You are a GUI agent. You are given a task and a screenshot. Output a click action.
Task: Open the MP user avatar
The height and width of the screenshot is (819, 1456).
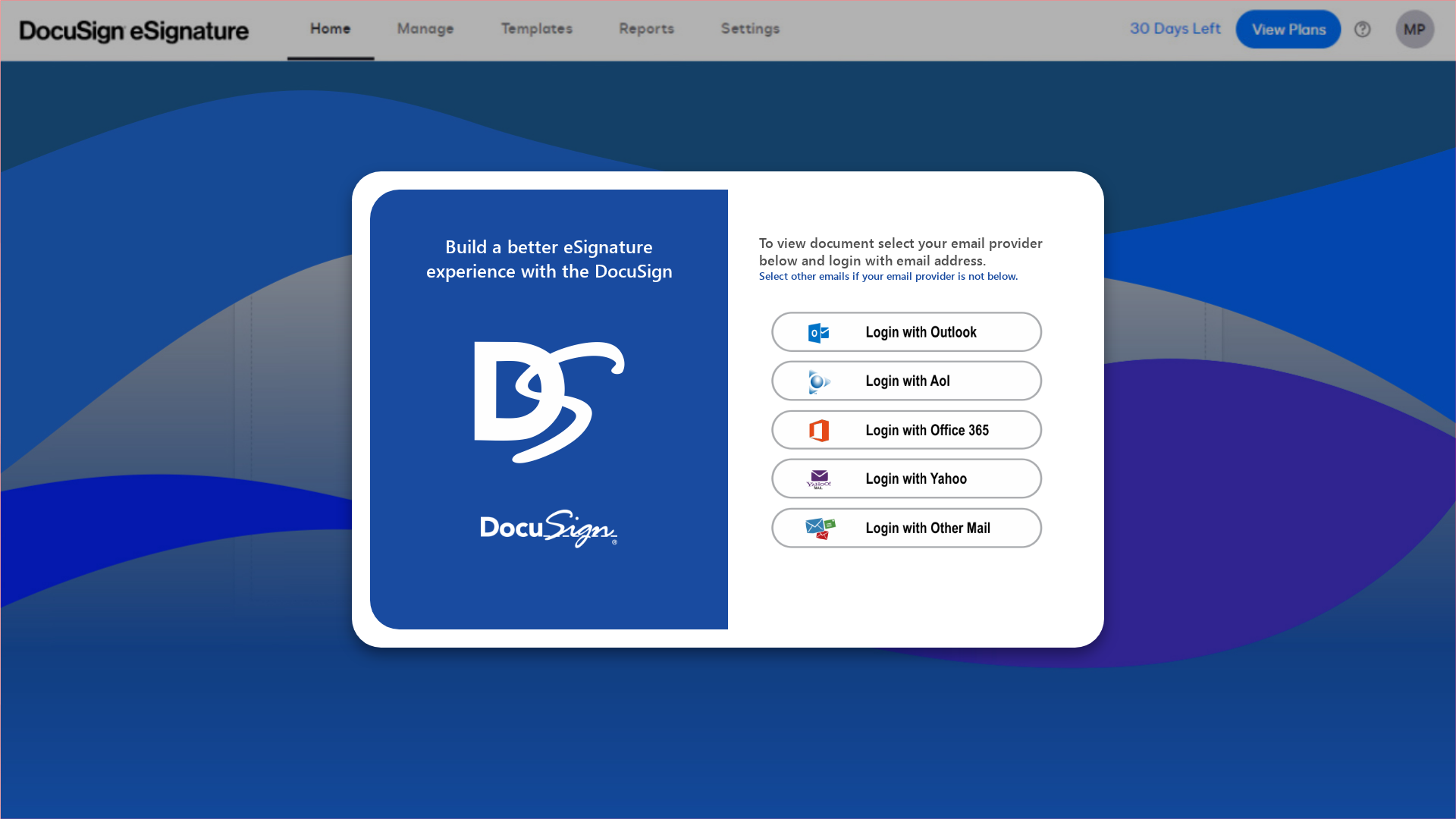coord(1414,30)
